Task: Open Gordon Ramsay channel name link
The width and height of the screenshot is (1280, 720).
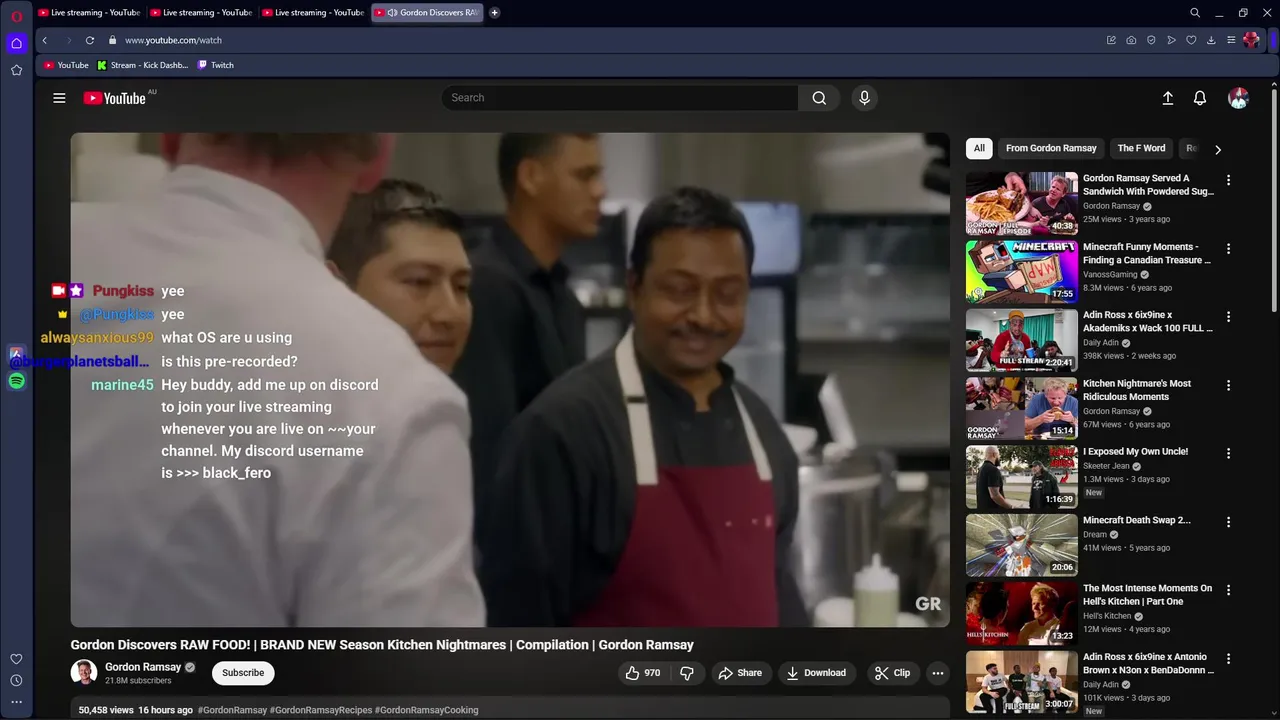Action: click(x=143, y=667)
